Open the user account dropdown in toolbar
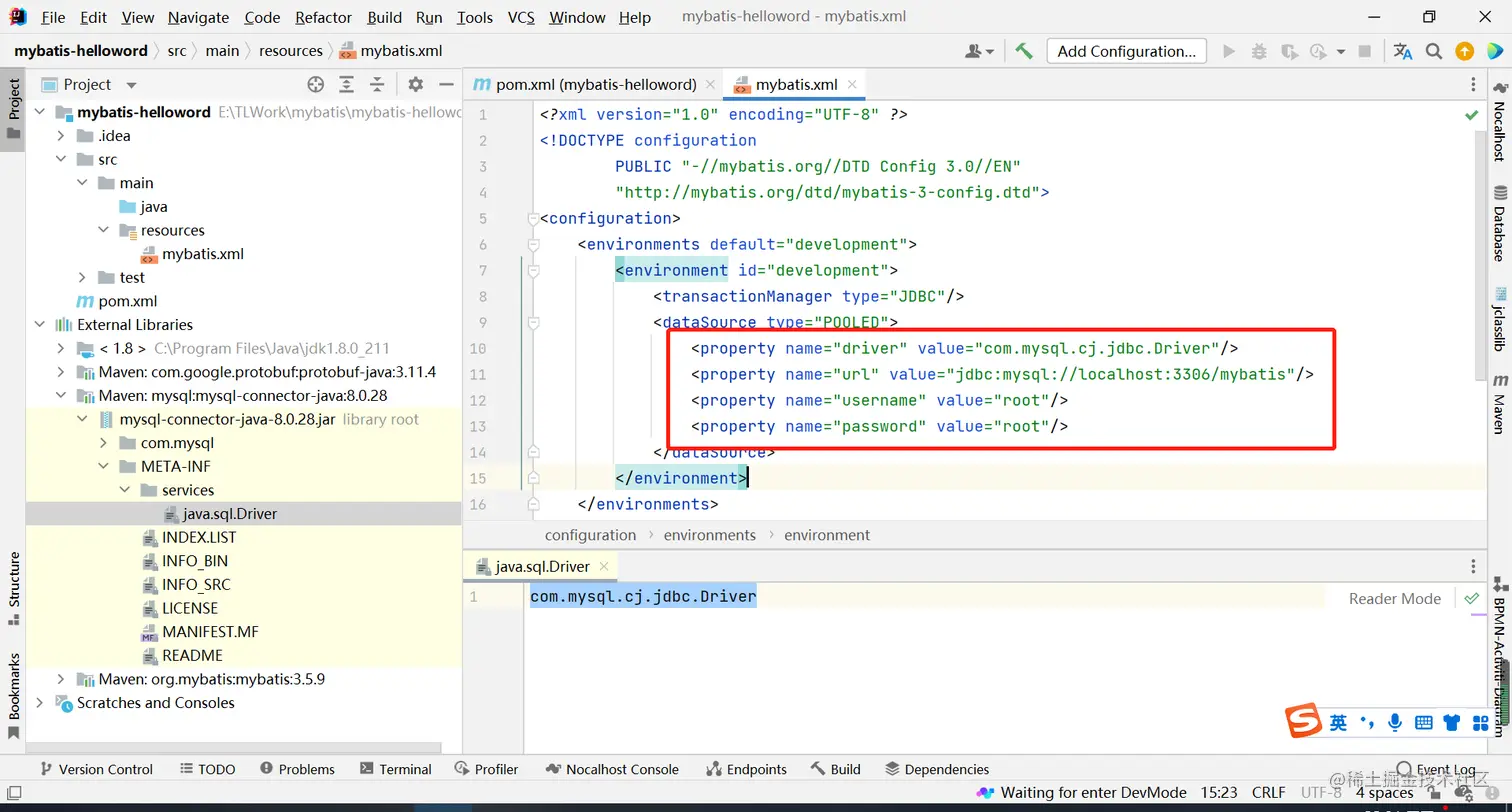Image resolution: width=1512 pixels, height=812 pixels. click(979, 51)
